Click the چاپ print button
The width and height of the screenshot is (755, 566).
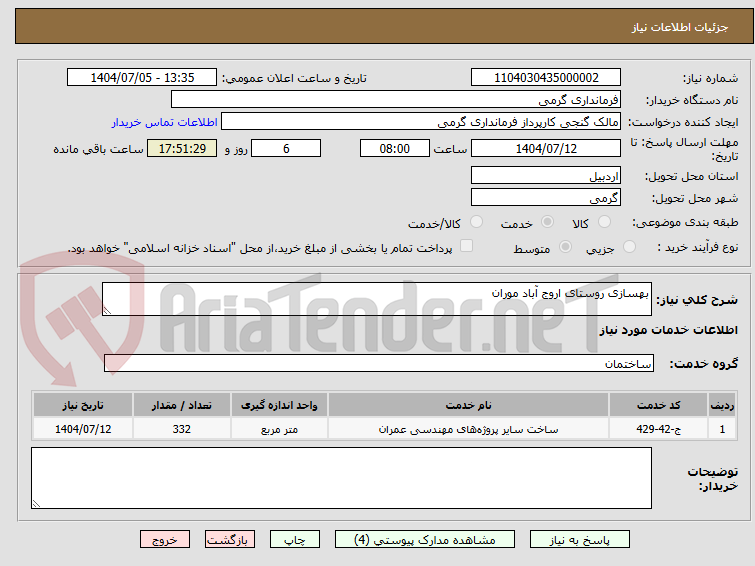tap(295, 540)
